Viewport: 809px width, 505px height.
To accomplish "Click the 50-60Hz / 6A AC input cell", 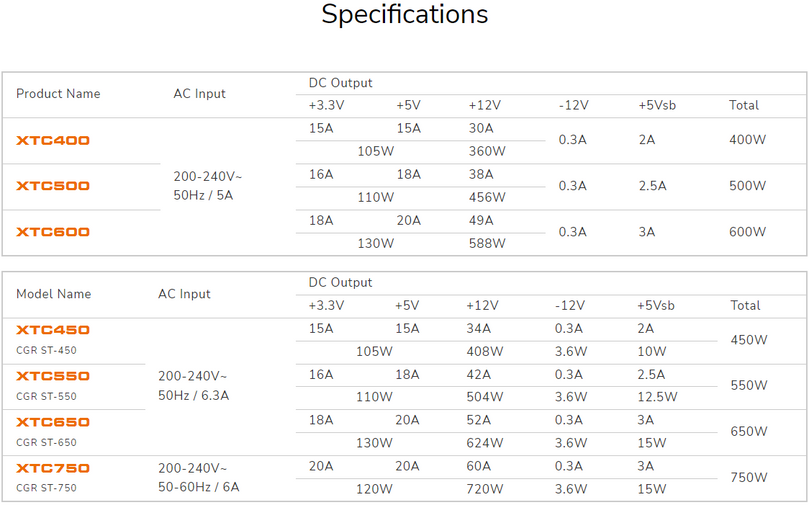I will (198, 488).
